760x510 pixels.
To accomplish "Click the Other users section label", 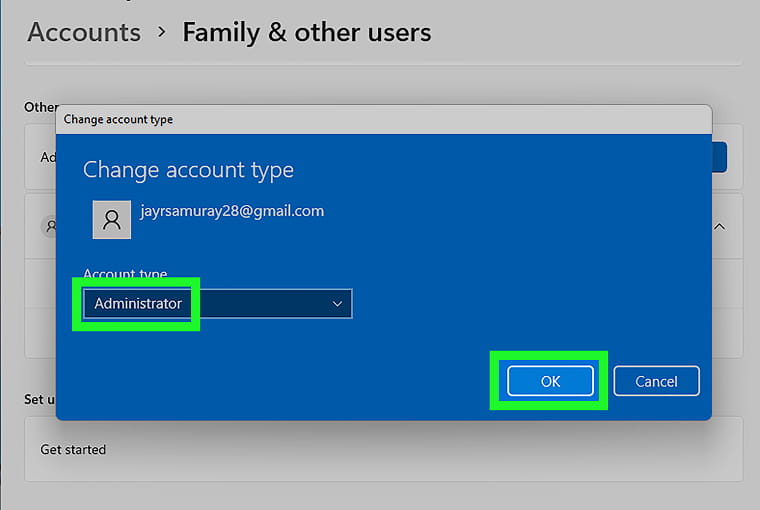I will (40, 107).
